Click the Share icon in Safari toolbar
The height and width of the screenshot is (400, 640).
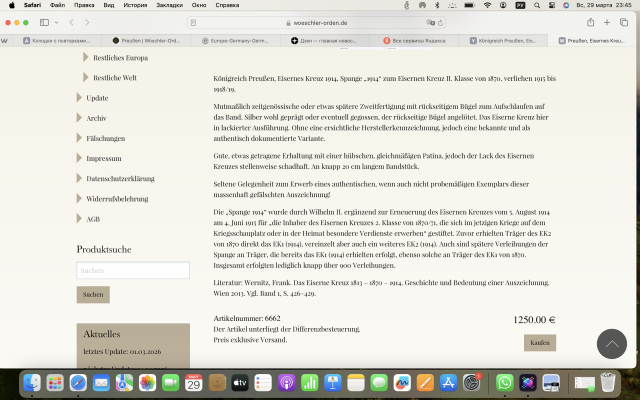point(586,22)
